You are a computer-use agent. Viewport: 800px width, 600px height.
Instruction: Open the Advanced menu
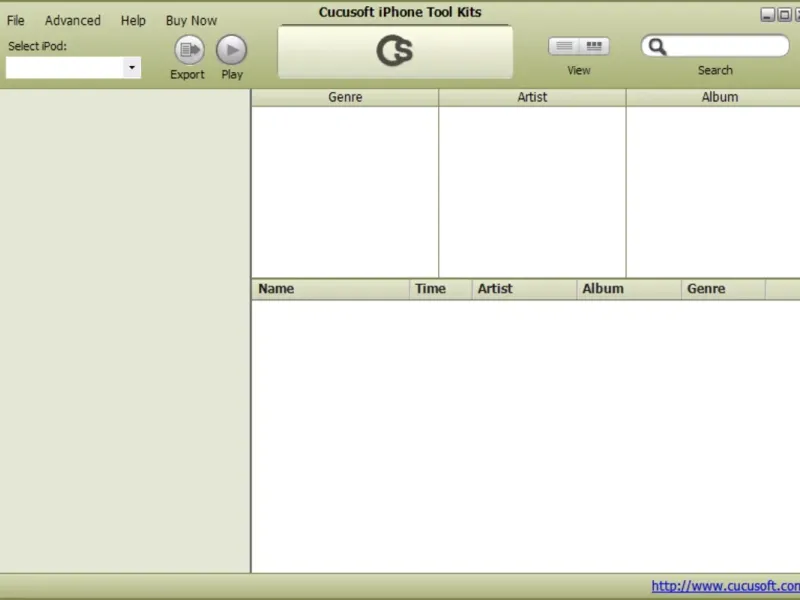click(x=73, y=20)
